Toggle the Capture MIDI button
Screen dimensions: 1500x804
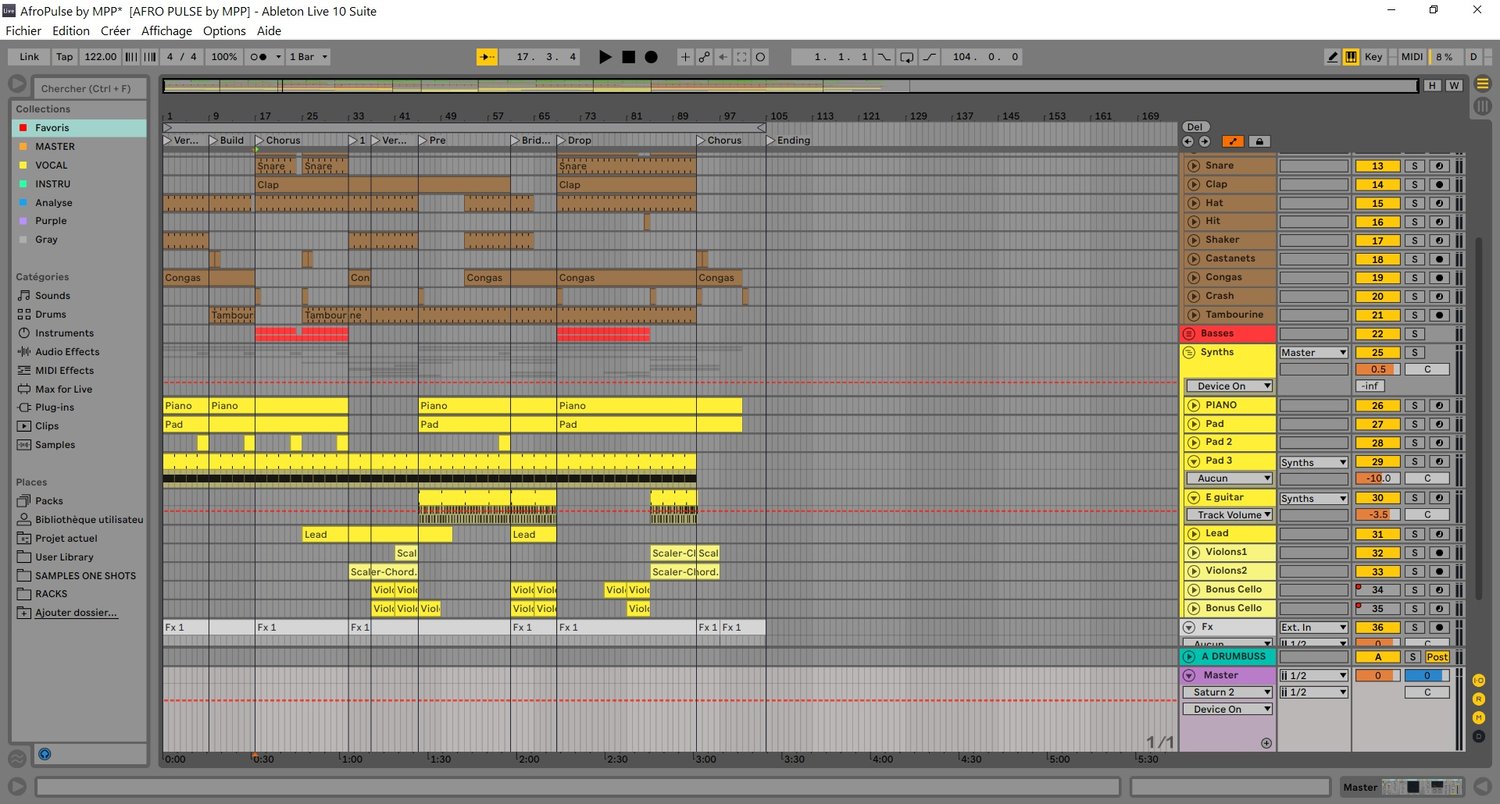pos(742,57)
